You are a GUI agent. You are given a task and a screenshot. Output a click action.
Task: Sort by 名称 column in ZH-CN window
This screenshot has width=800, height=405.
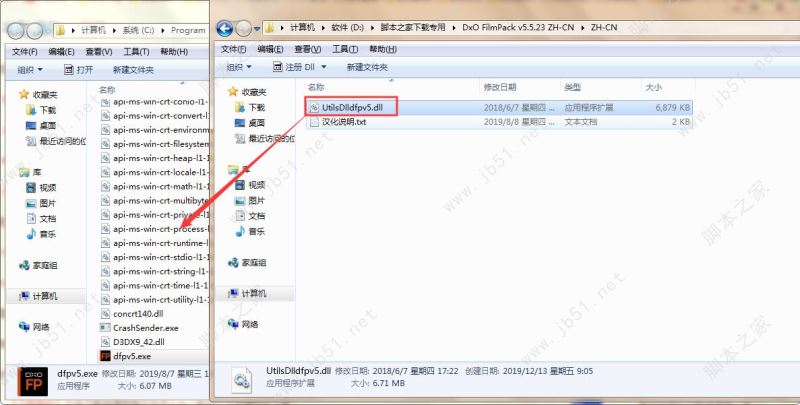click(x=316, y=87)
